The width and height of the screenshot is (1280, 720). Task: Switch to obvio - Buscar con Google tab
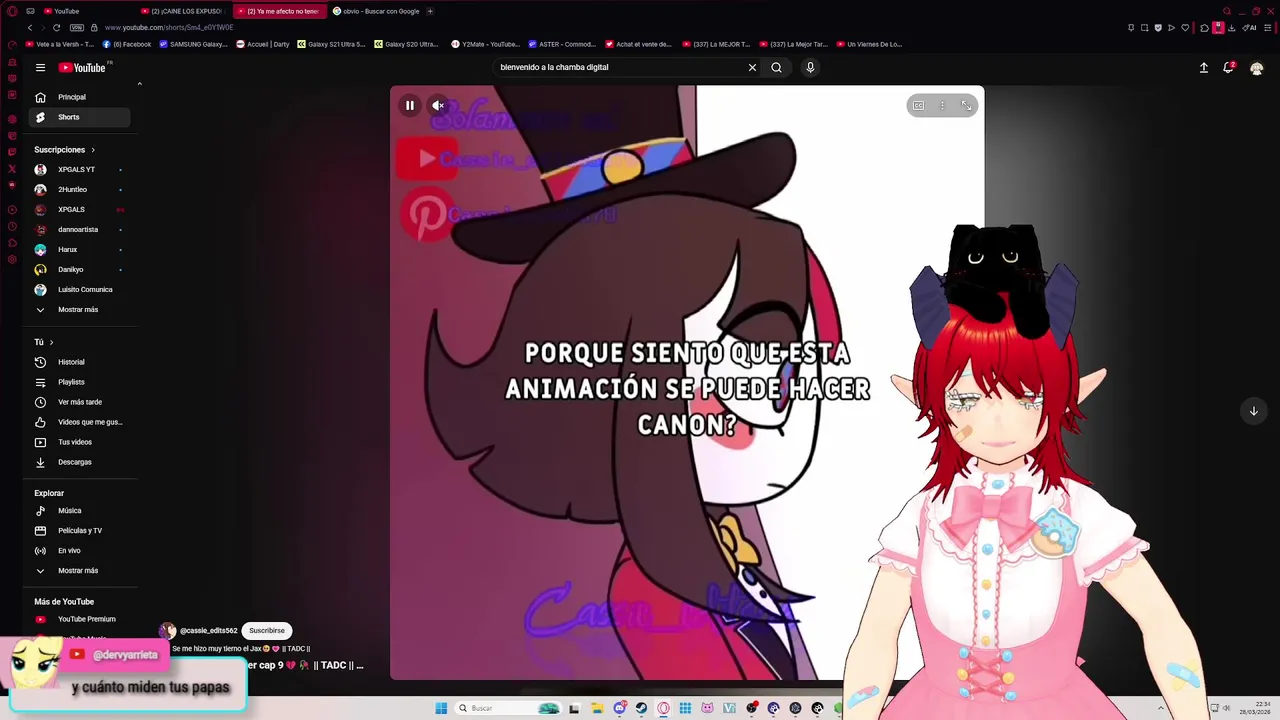(376, 11)
